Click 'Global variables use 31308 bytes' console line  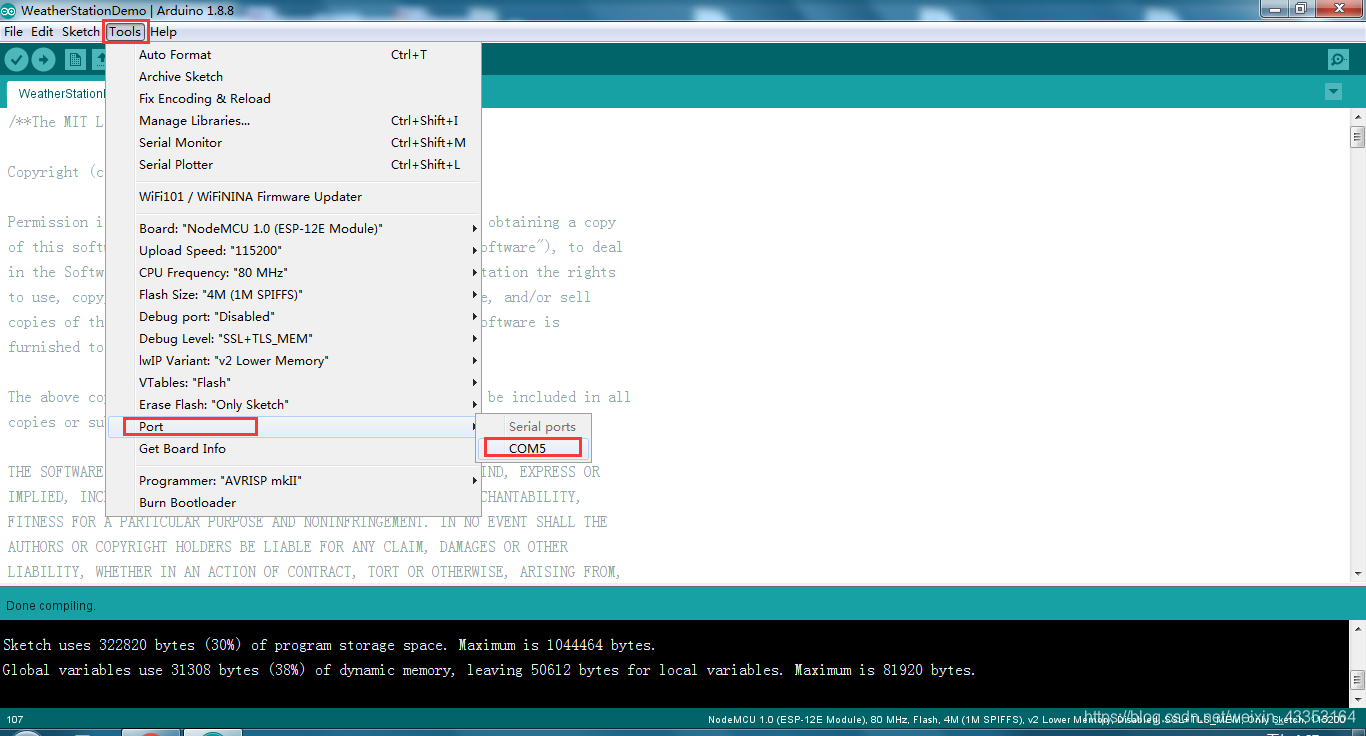pyautogui.click(x=489, y=670)
